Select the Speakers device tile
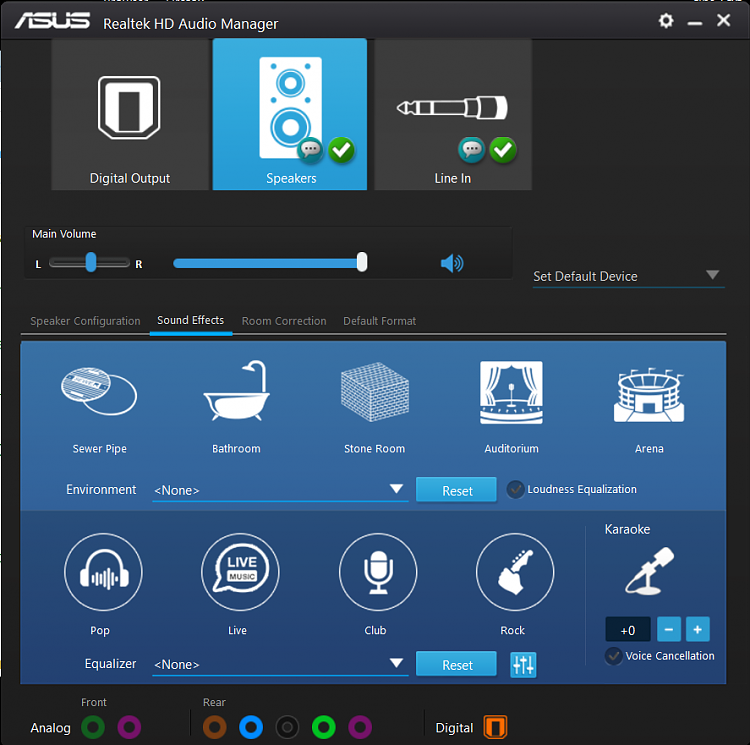Viewport: 750px width, 745px height. pos(290,115)
